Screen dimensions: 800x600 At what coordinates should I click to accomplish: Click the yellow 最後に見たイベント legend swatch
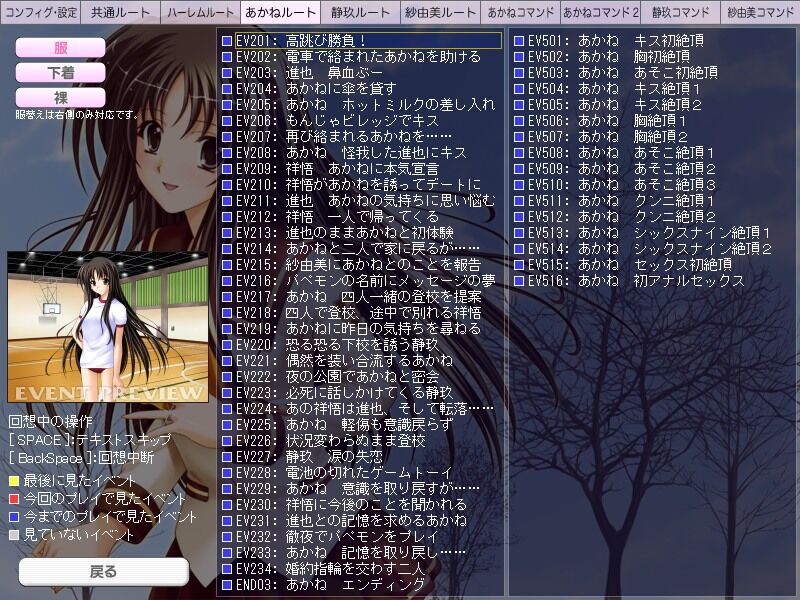tap(14, 480)
